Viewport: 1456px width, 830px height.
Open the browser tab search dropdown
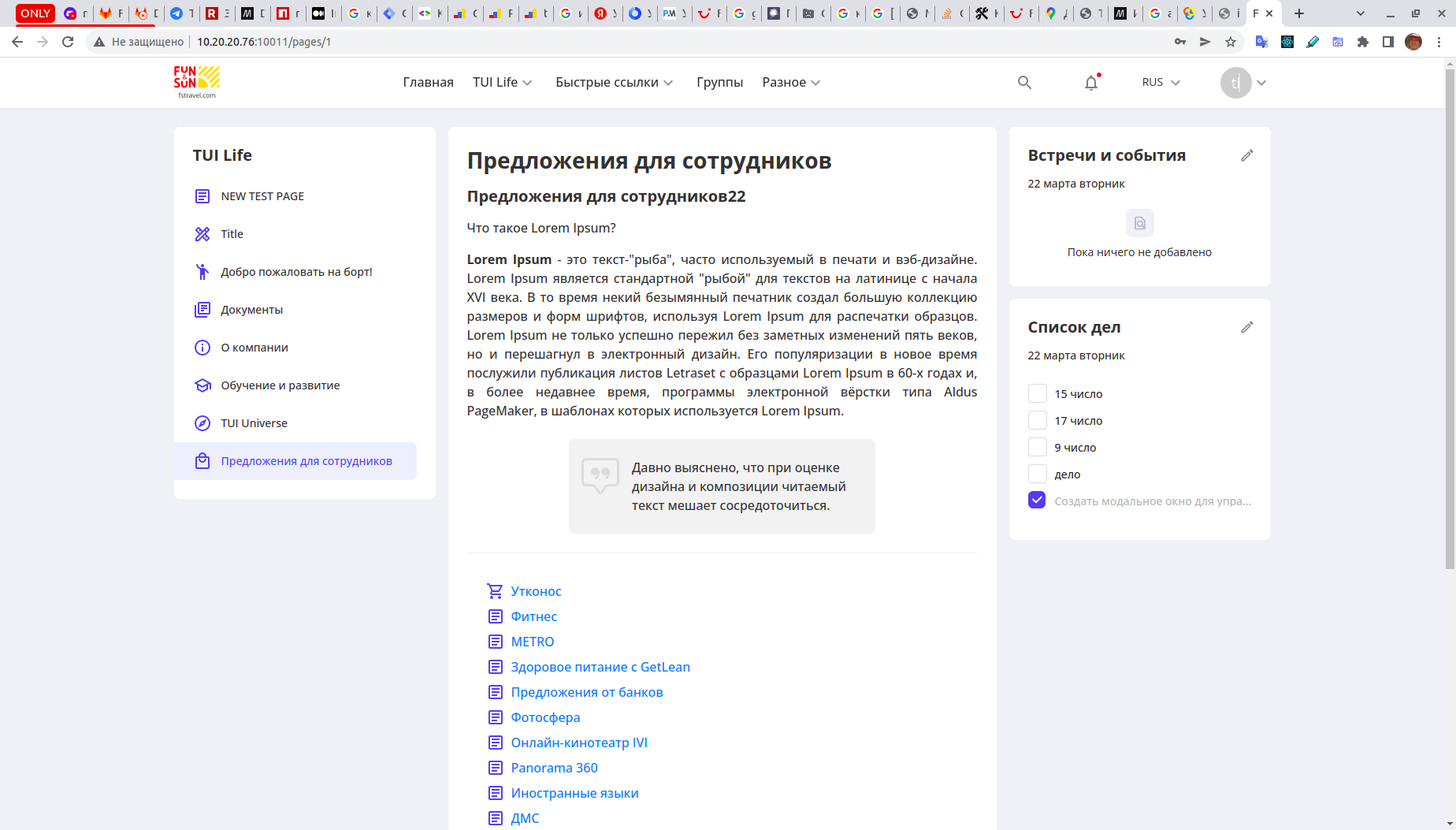click(1360, 13)
